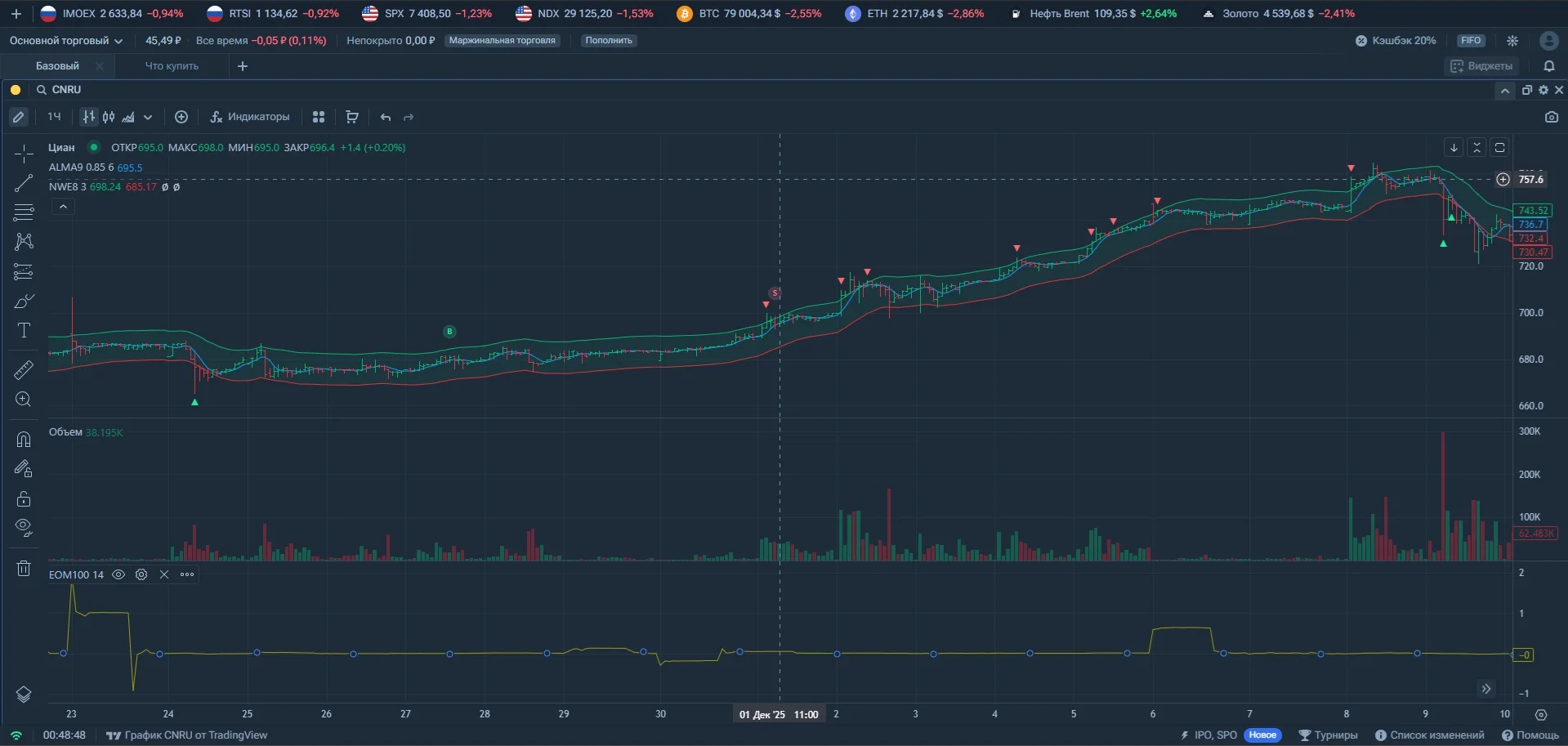Toggle hide all drawings eye icon
The width and height of the screenshot is (1568, 746).
click(24, 528)
